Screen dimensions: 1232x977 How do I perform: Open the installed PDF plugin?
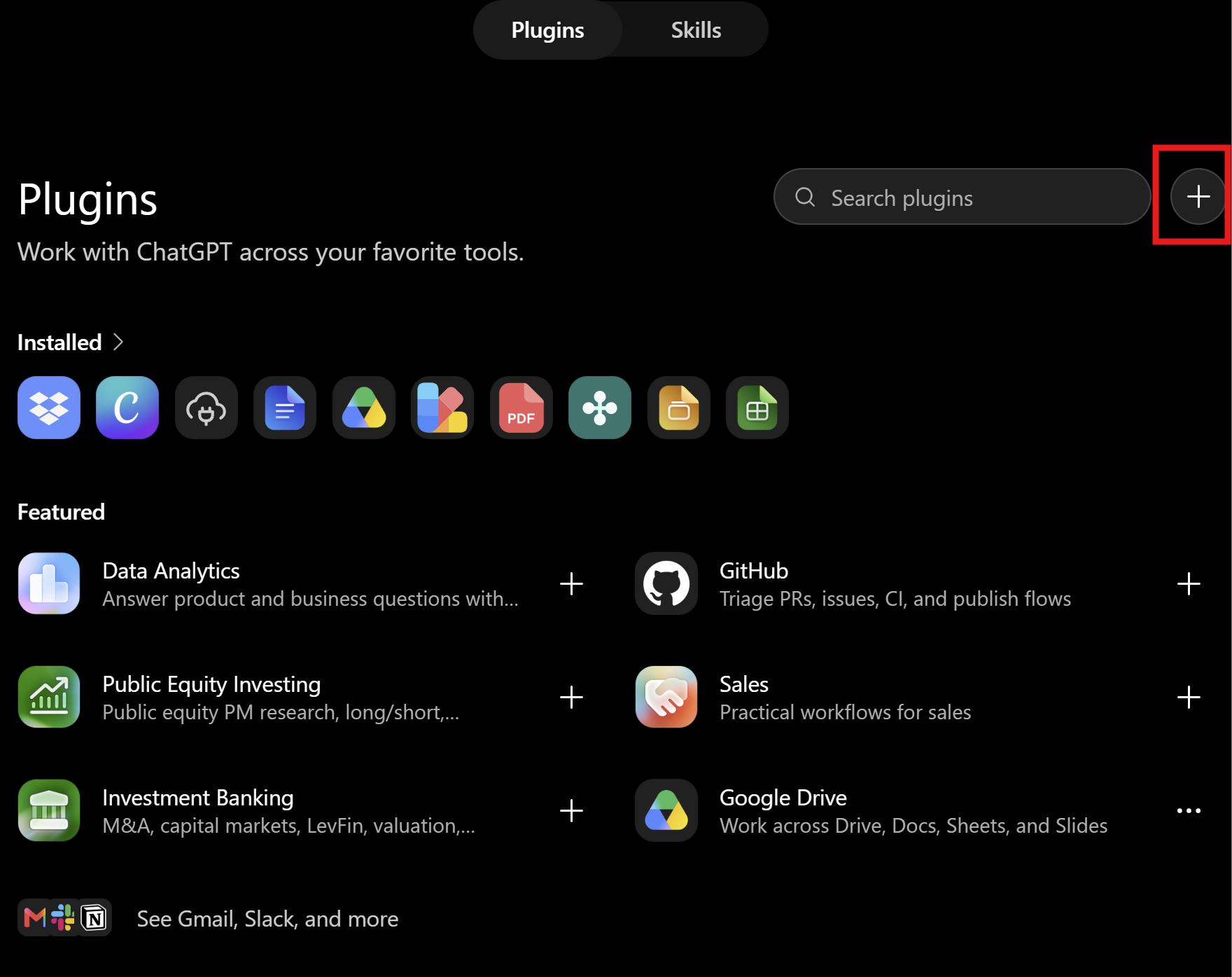pos(521,408)
